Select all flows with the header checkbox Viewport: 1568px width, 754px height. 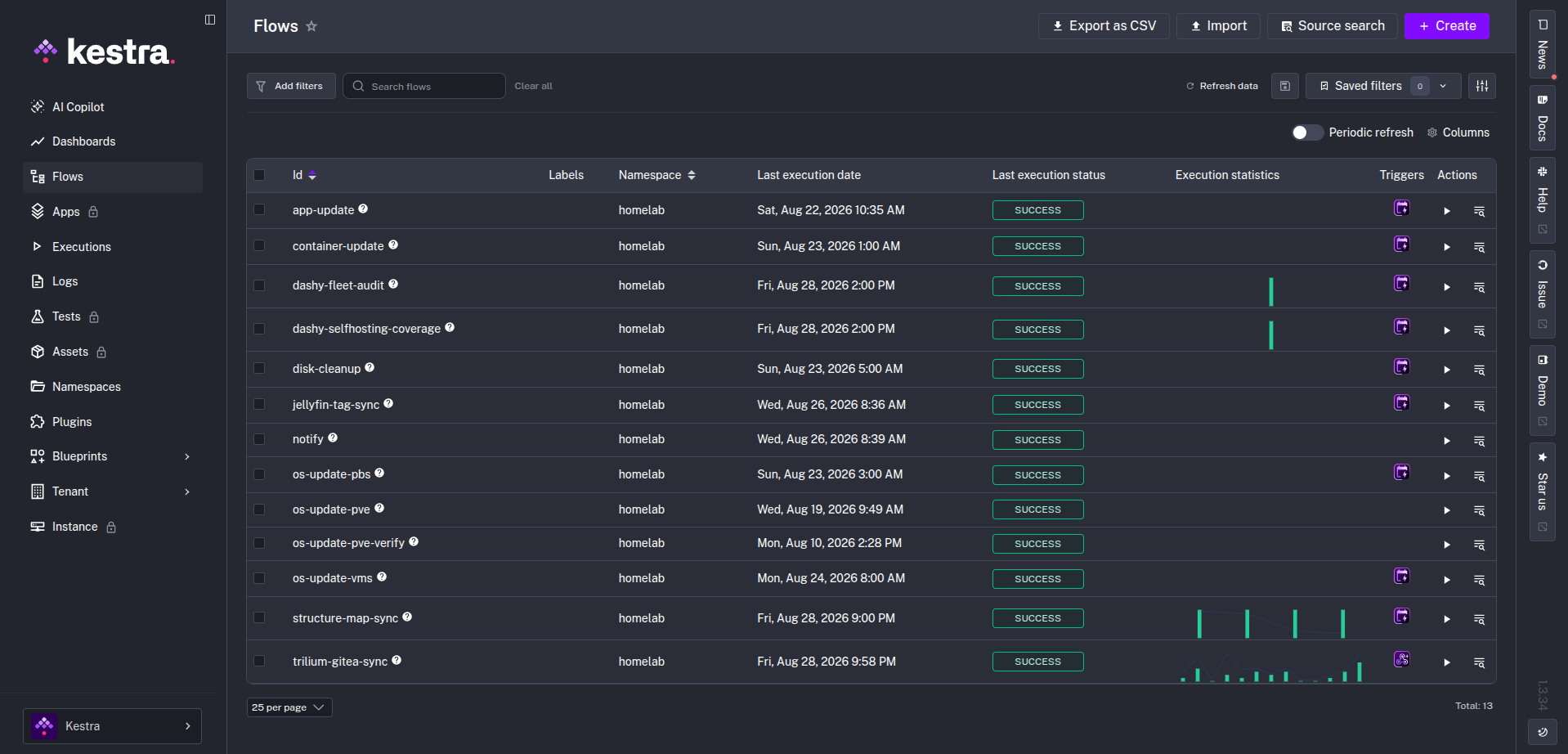coord(259,175)
